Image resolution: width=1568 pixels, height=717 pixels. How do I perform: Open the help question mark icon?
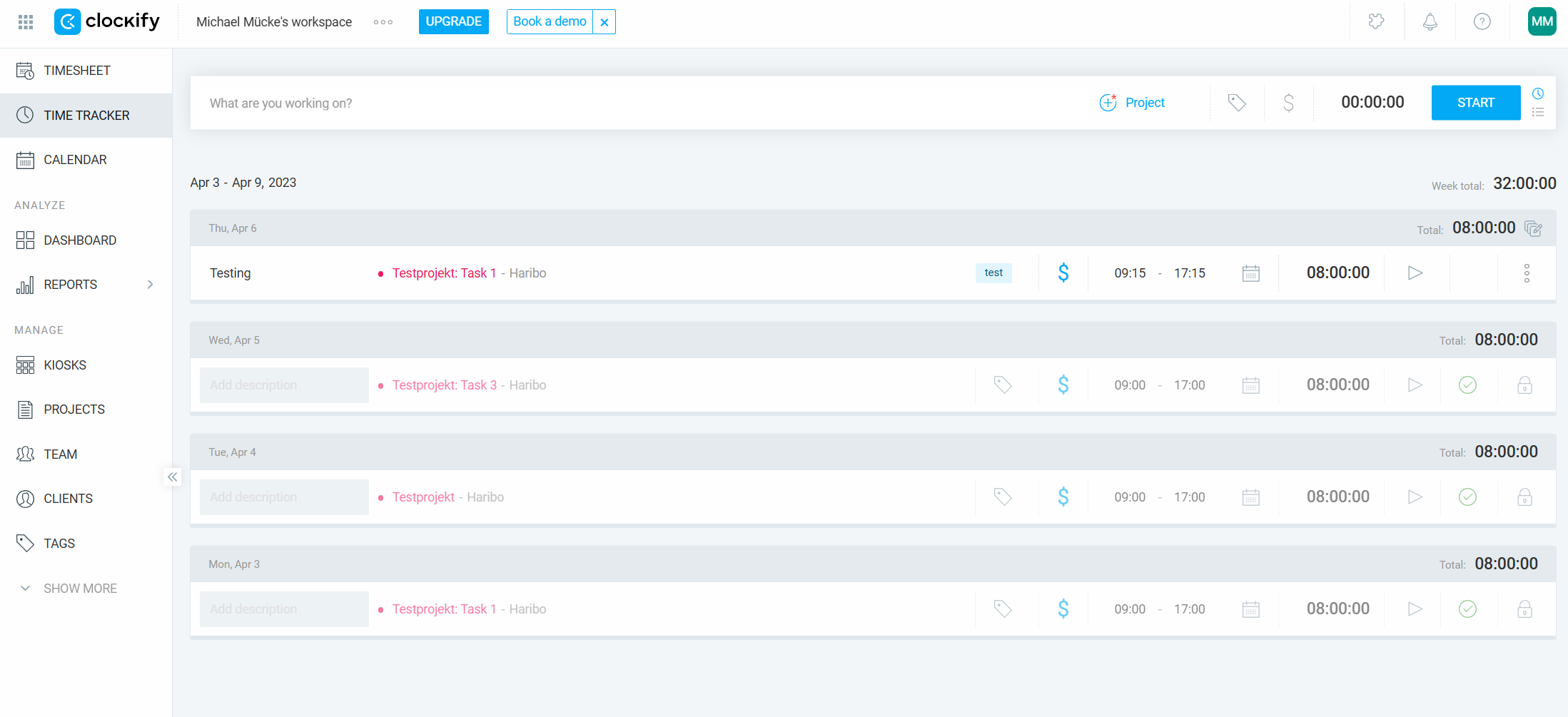(1482, 21)
